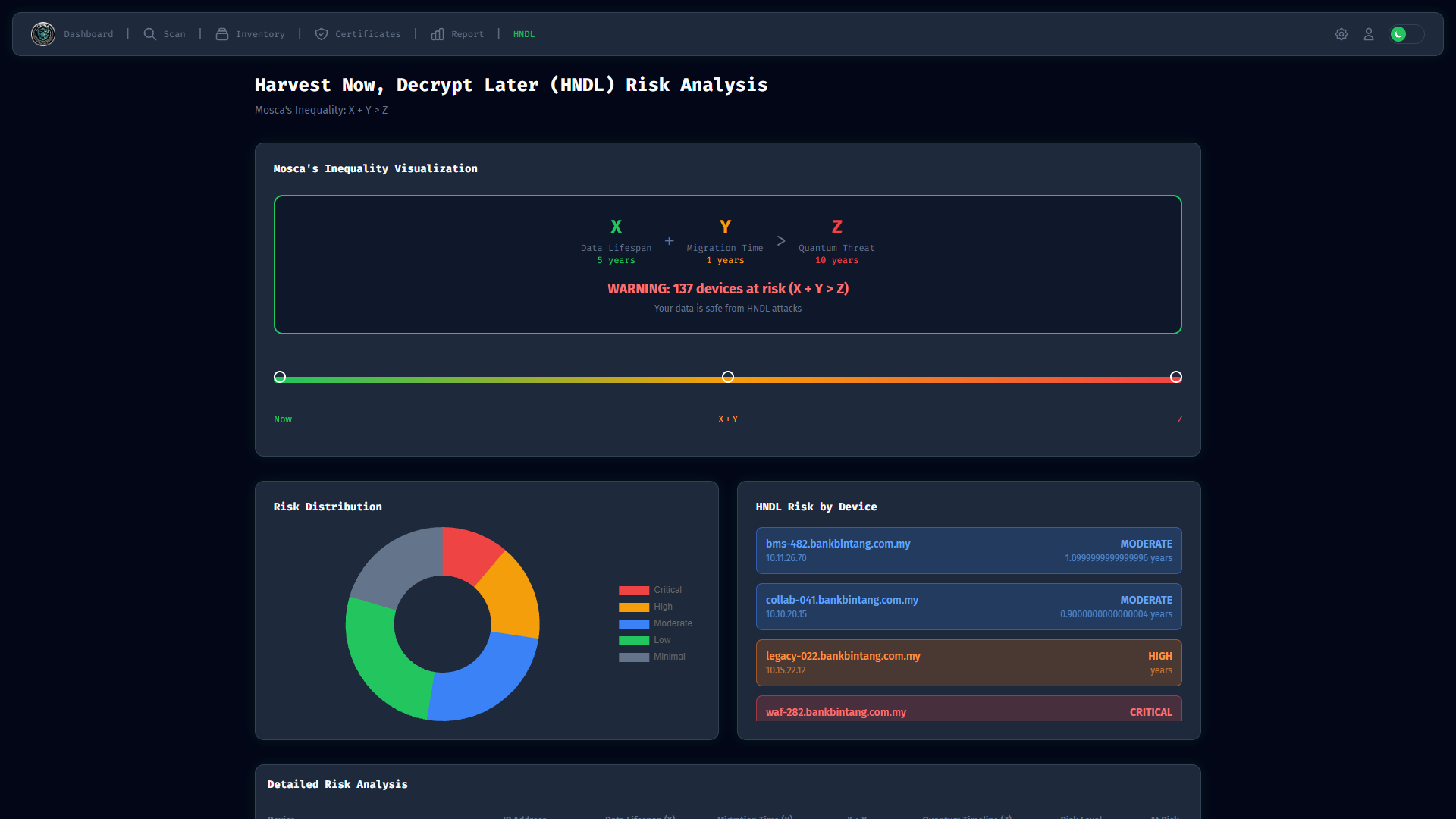Viewport: 1456px width, 819px height.
Task: Open settings with the gear icon
Action: (x=1341, y=34)
